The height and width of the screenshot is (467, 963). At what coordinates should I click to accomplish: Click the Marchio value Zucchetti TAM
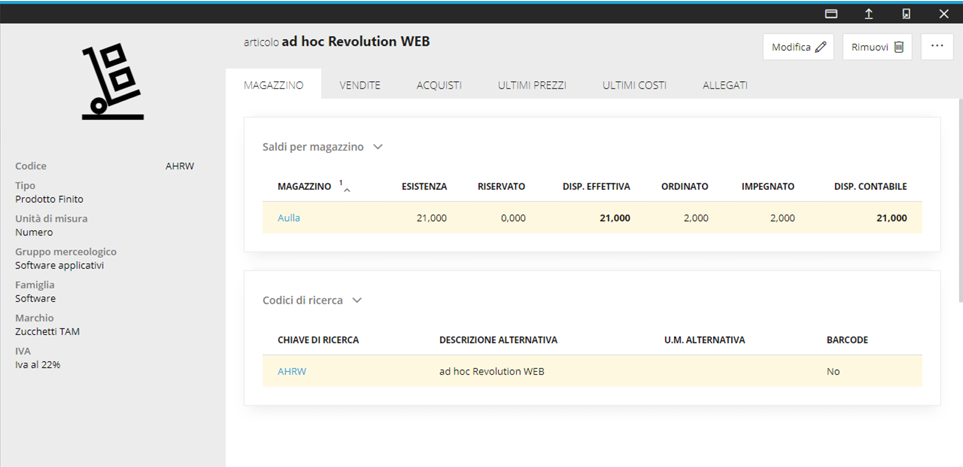(47, 332)
